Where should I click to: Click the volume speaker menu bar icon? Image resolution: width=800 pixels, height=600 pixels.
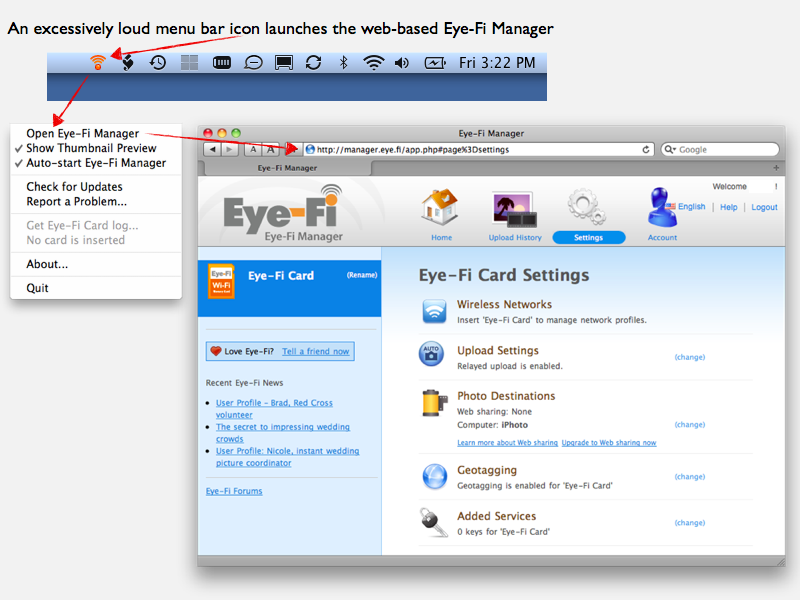point(402,62)
